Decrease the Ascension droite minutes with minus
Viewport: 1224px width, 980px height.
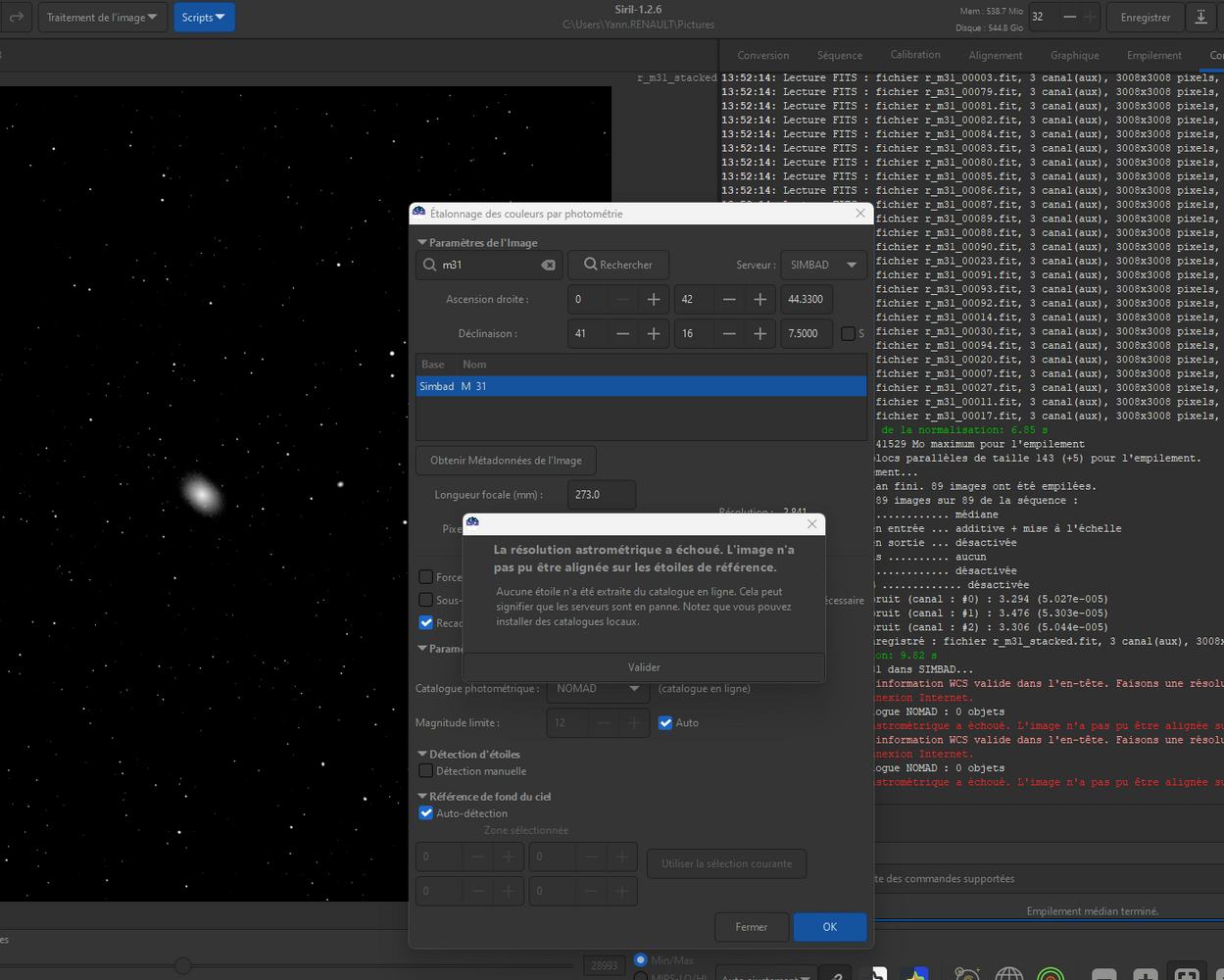(729, 299)
